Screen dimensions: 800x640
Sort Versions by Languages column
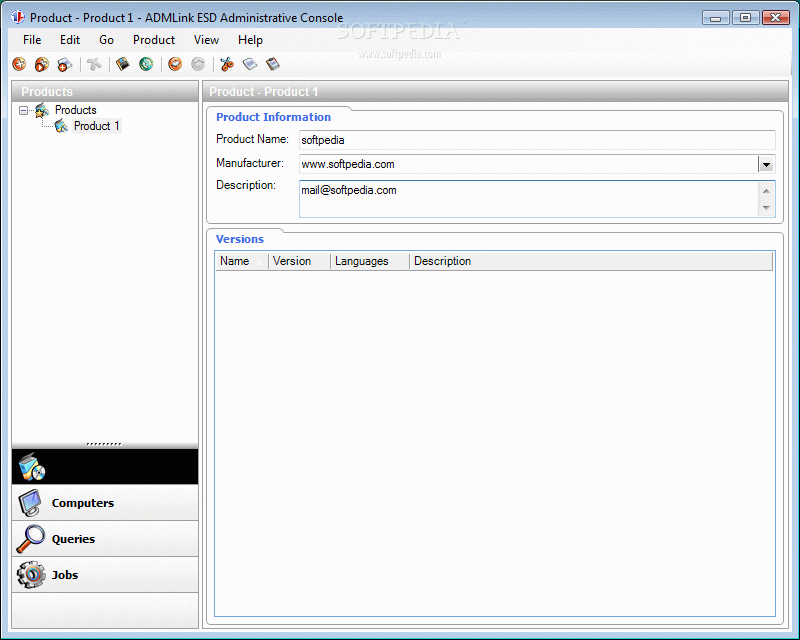pyautogui.click(x=370, y=261)
